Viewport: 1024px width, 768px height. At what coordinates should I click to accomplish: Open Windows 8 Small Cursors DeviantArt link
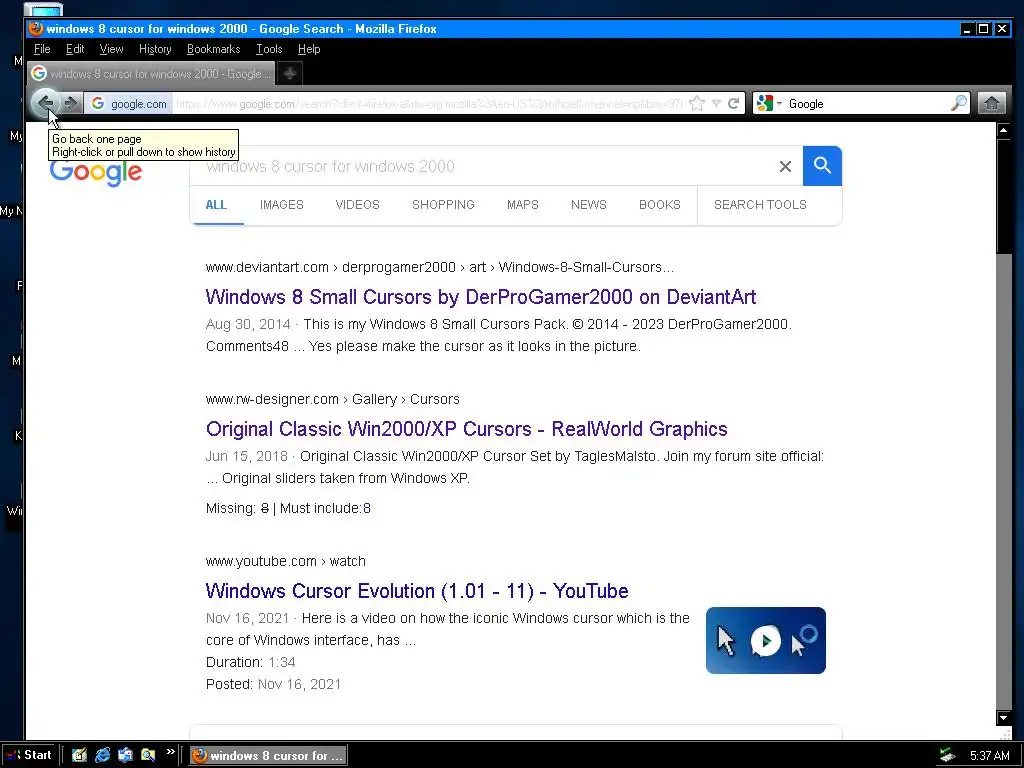point(481,297)
